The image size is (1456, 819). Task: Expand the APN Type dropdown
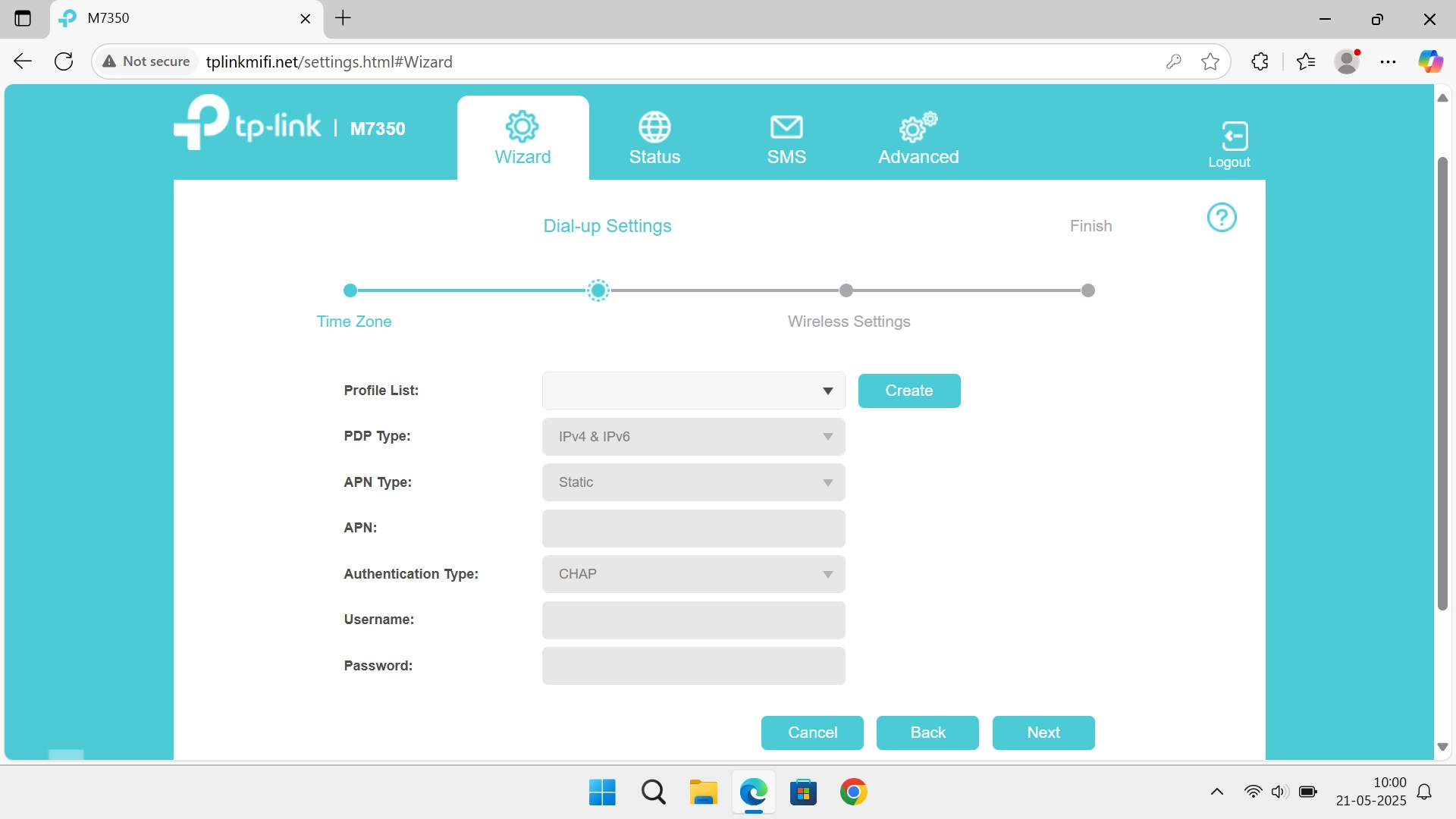point(693,482)
